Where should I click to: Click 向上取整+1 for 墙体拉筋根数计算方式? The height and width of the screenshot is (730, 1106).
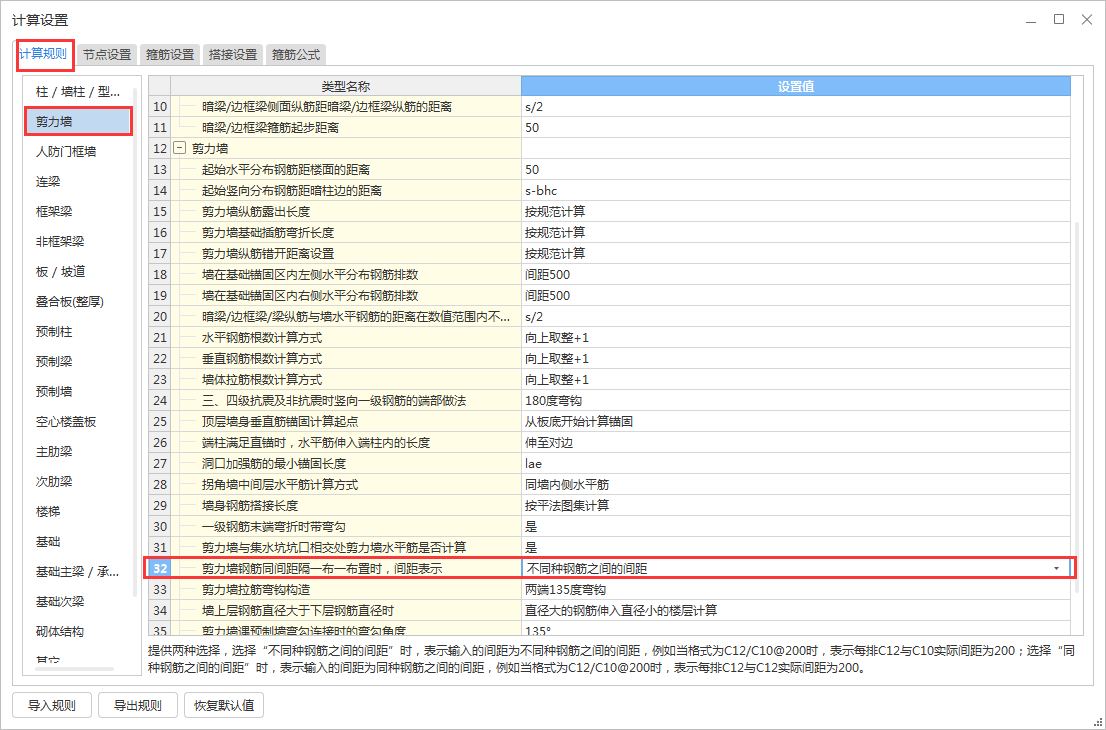796,379
